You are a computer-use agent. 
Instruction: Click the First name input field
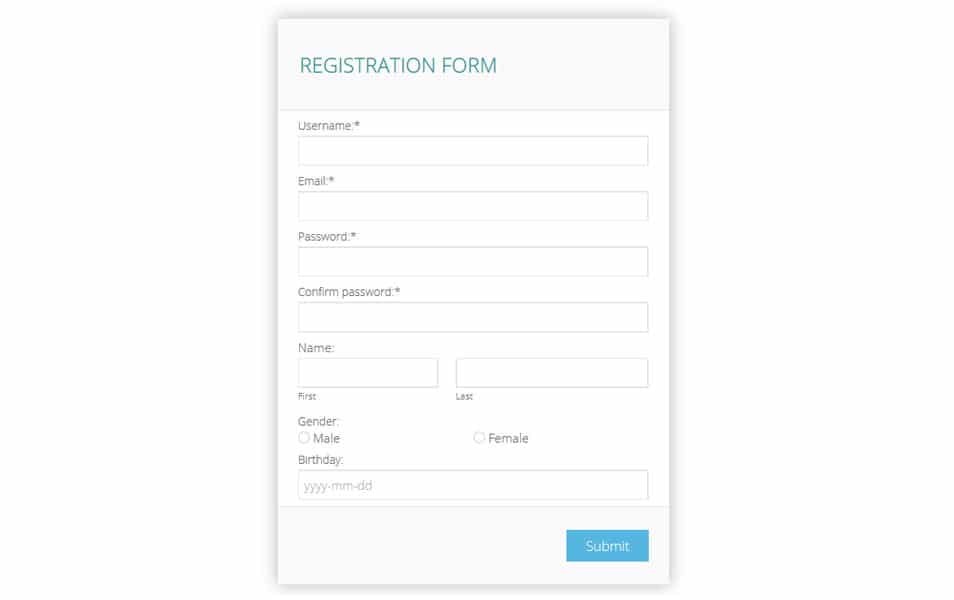coord(367,373)
